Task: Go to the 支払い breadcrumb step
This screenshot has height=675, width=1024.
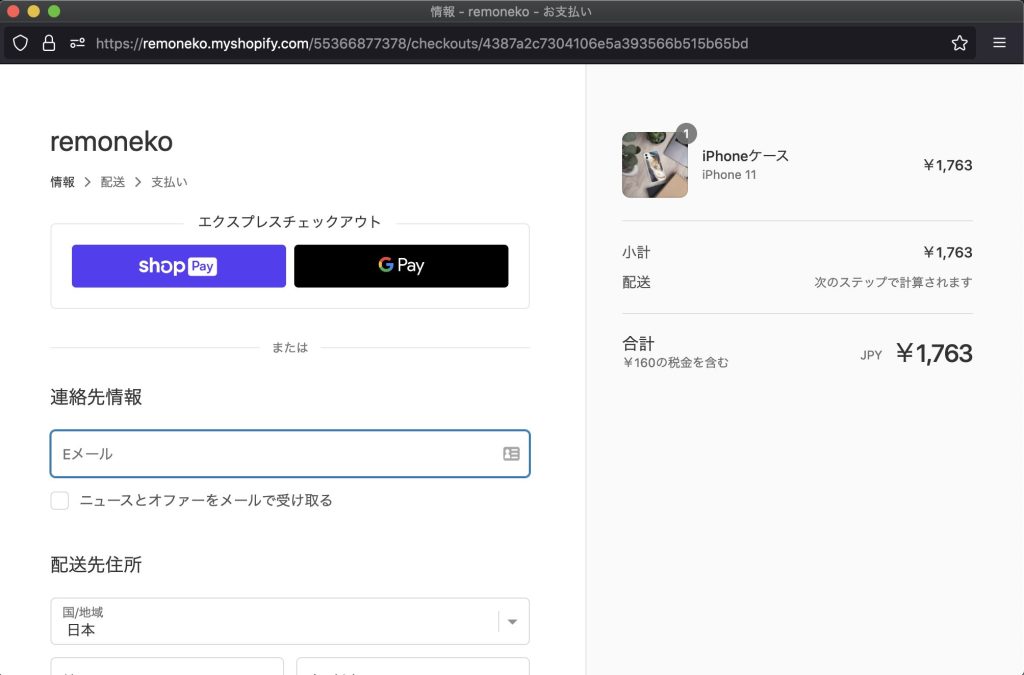Action: (x=169, y=182)
